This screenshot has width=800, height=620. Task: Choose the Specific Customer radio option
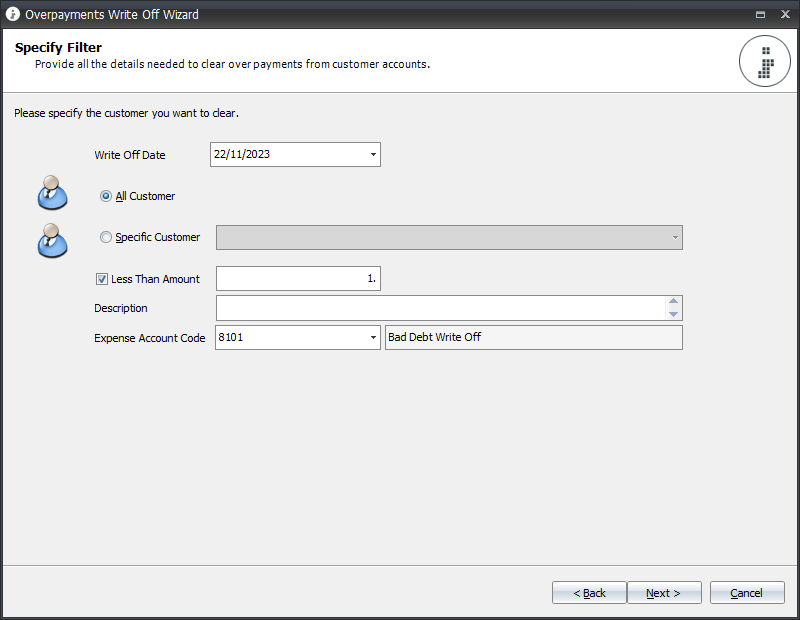point(106,237)
